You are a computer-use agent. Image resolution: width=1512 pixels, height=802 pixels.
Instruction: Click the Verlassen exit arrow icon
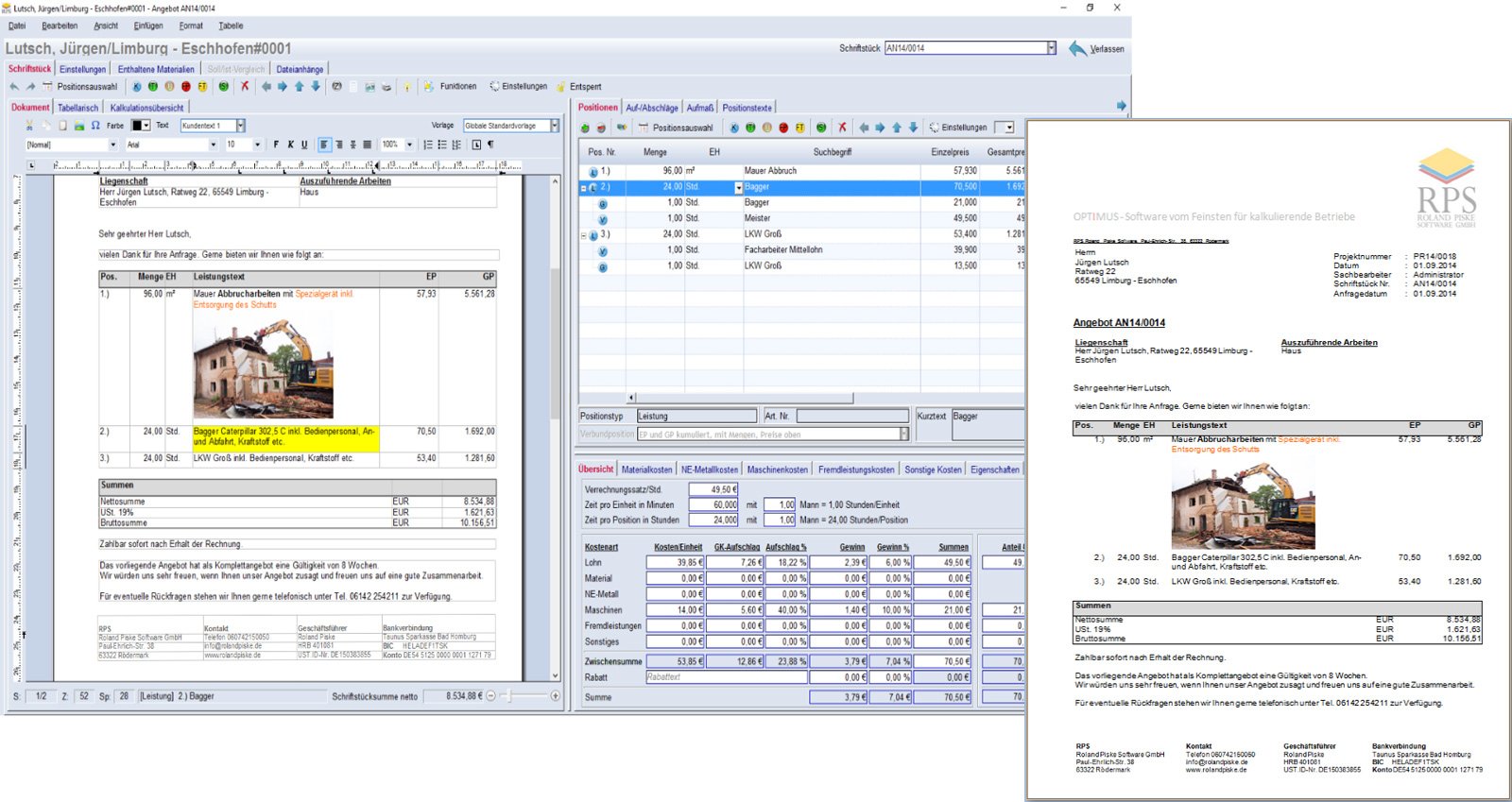click(x=1077, y=48)
